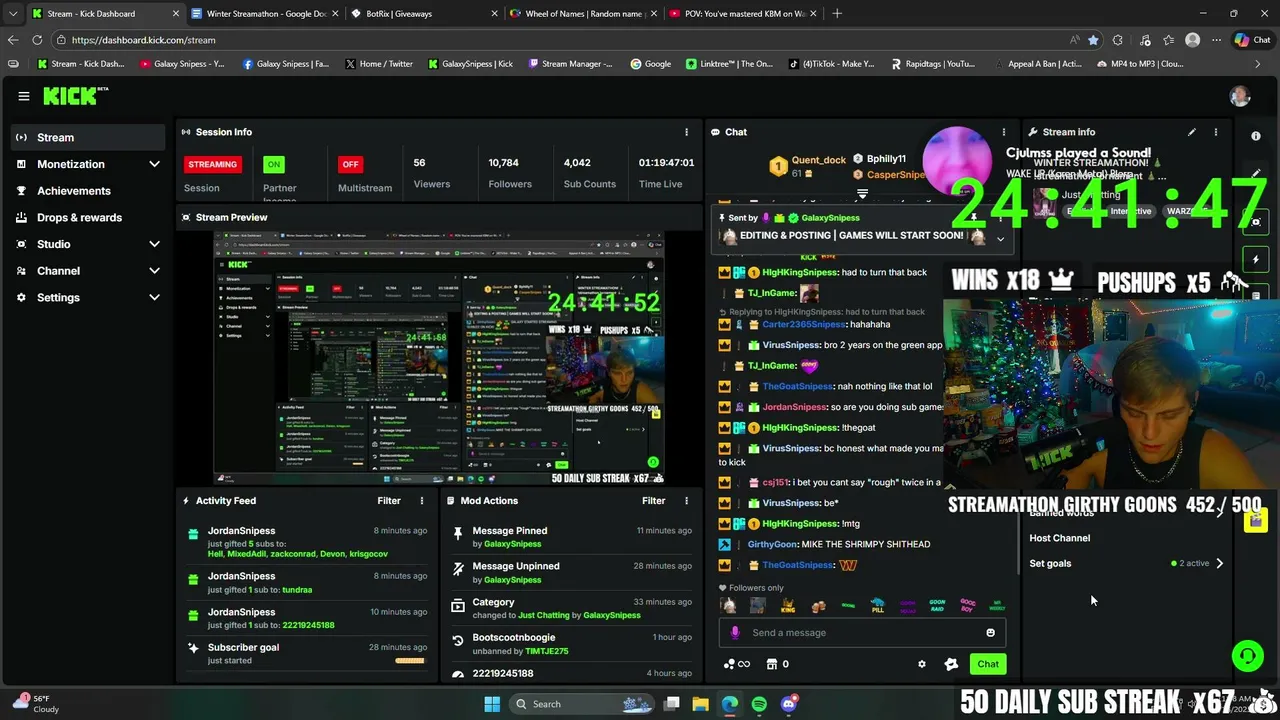Favorite this page with star icon

[x=1093, y=40]
